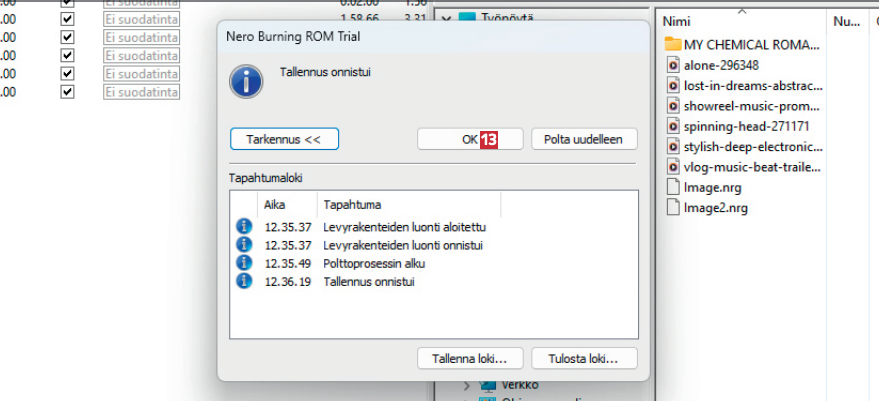Collapse the Työpöytä tree node
879x401 pixels.
(445, 18)
